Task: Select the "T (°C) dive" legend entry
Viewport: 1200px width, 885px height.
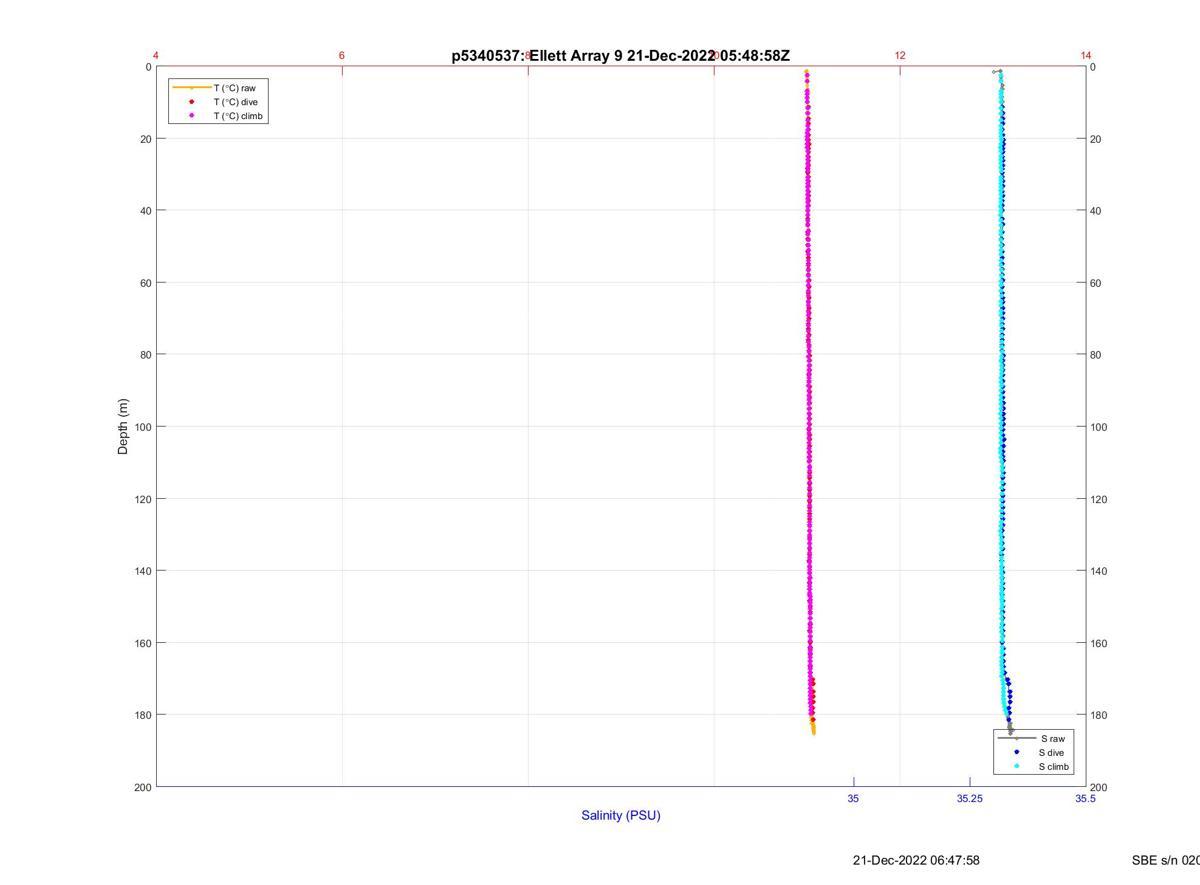Action: coord(235,102)
